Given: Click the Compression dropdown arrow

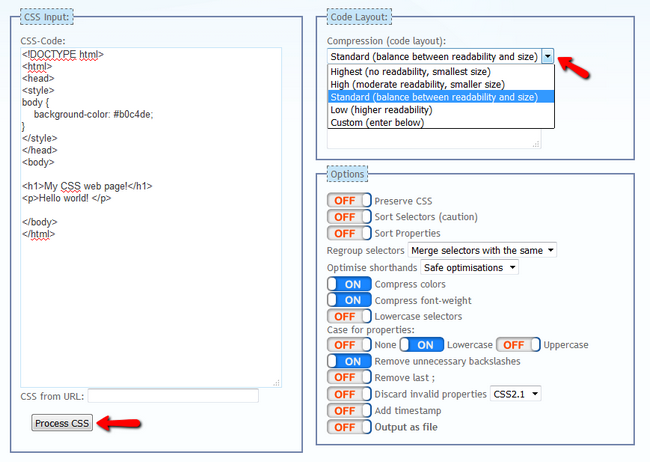Looking at the screenshot, I should click(x=547, y=57).
